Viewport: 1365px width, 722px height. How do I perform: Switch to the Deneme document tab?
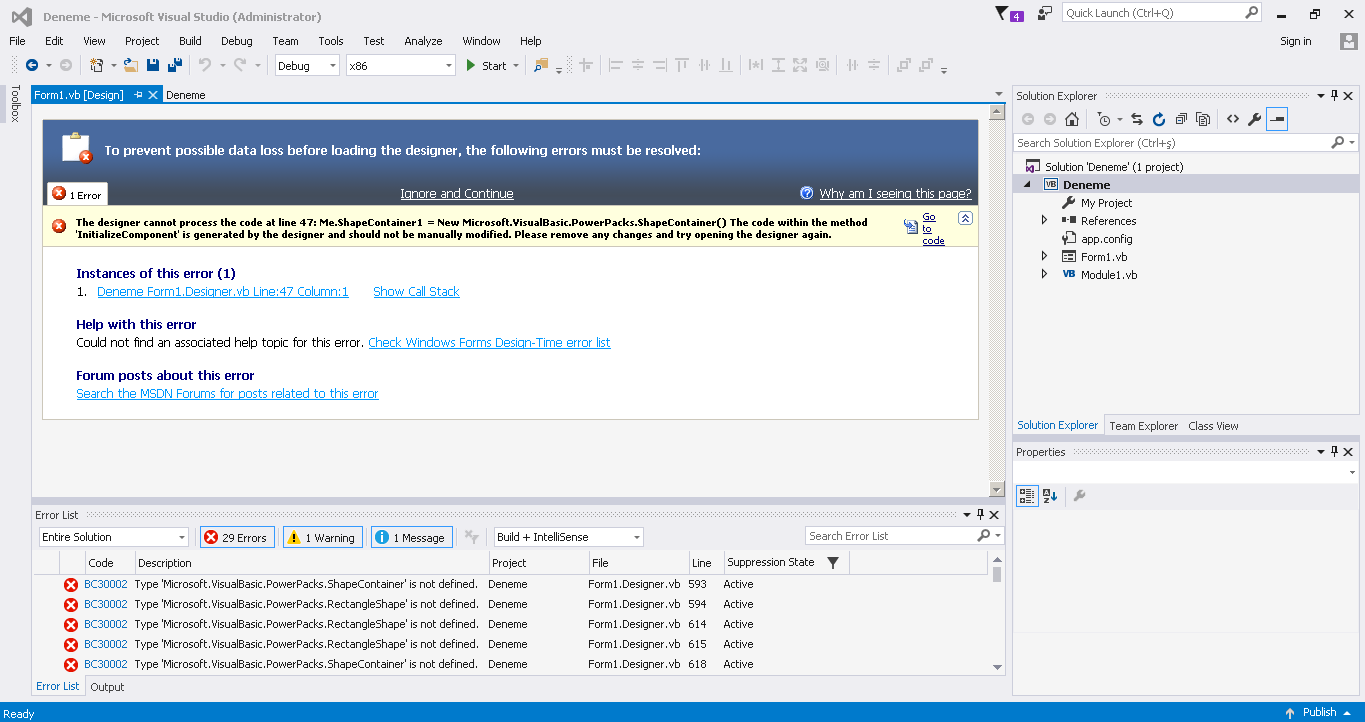click(x=186, y=95)
